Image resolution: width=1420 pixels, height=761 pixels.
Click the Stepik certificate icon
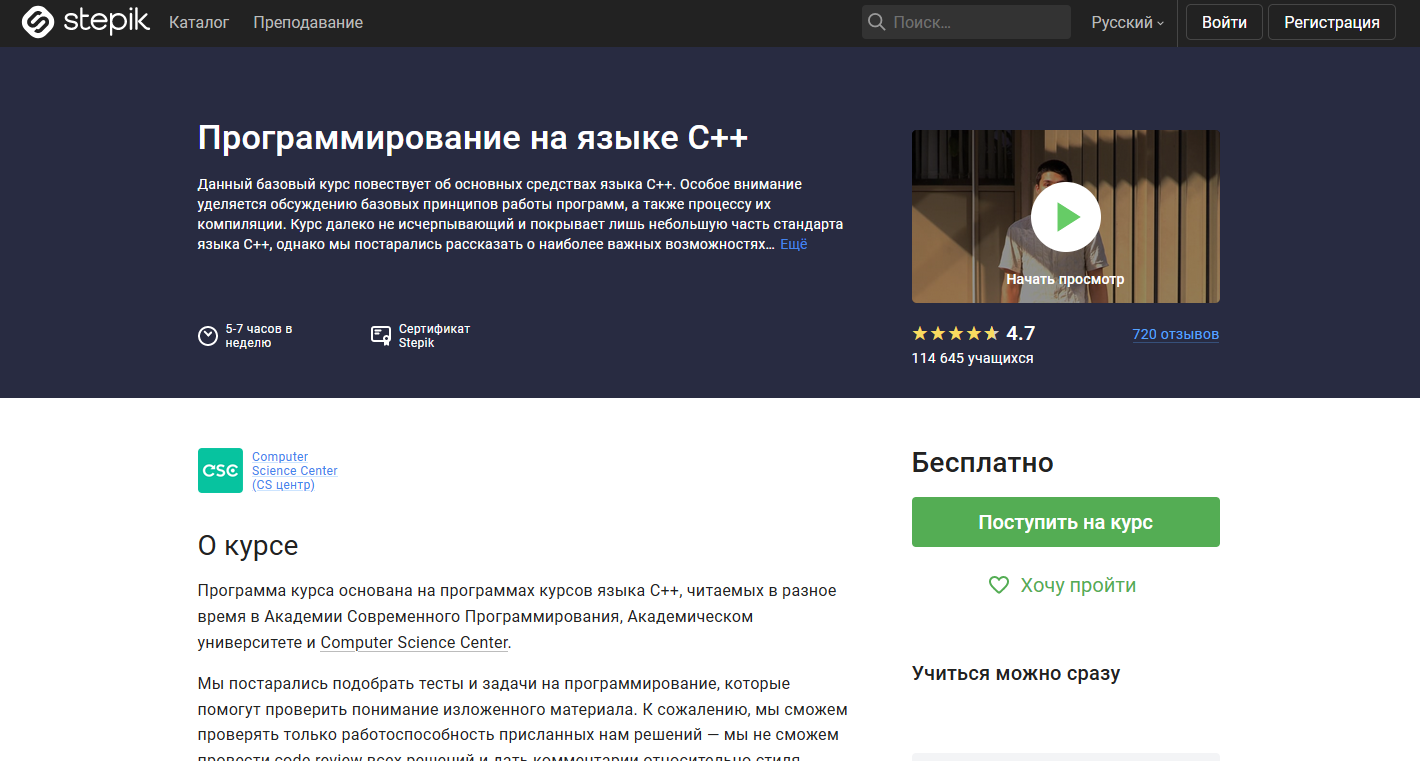pyautogui.click(x=381, y=334)
